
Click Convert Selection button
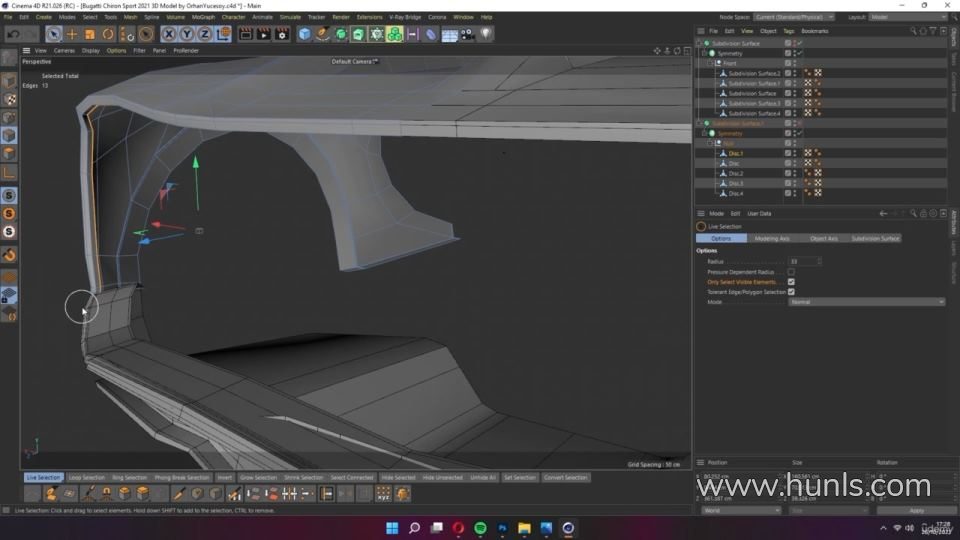coord(565,478)
